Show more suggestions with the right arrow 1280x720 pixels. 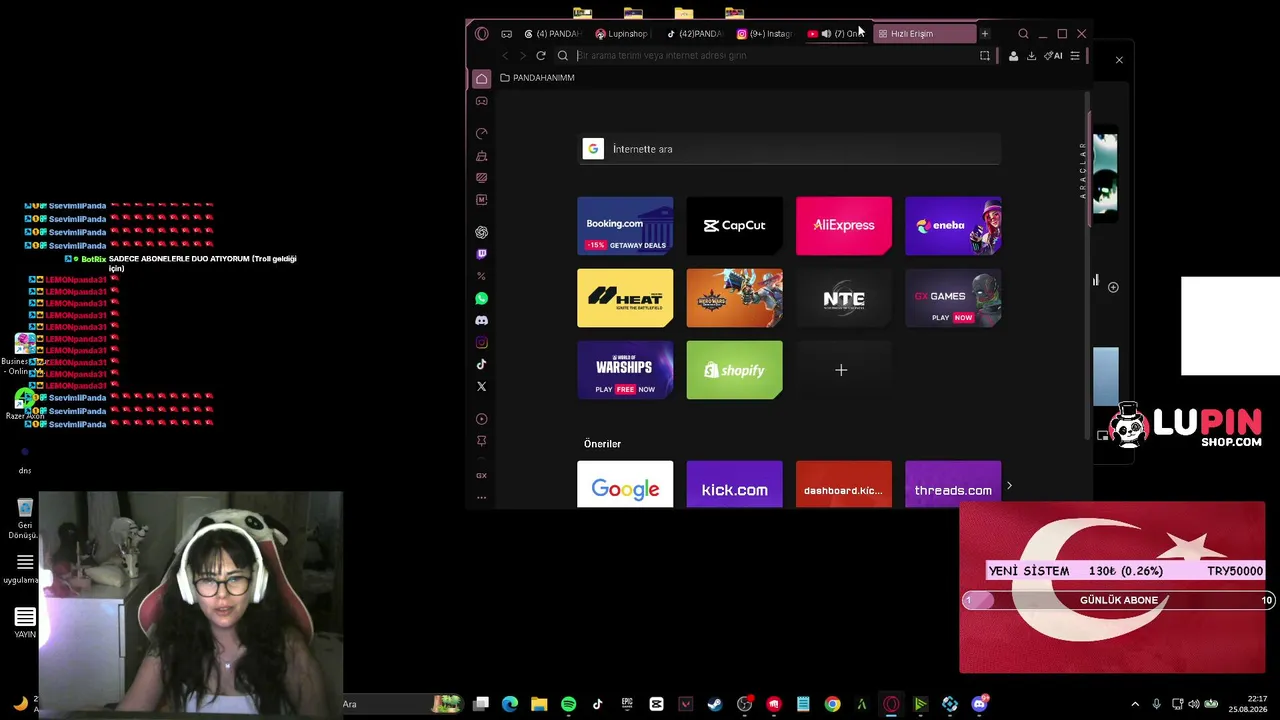(x=1009, y=486)
